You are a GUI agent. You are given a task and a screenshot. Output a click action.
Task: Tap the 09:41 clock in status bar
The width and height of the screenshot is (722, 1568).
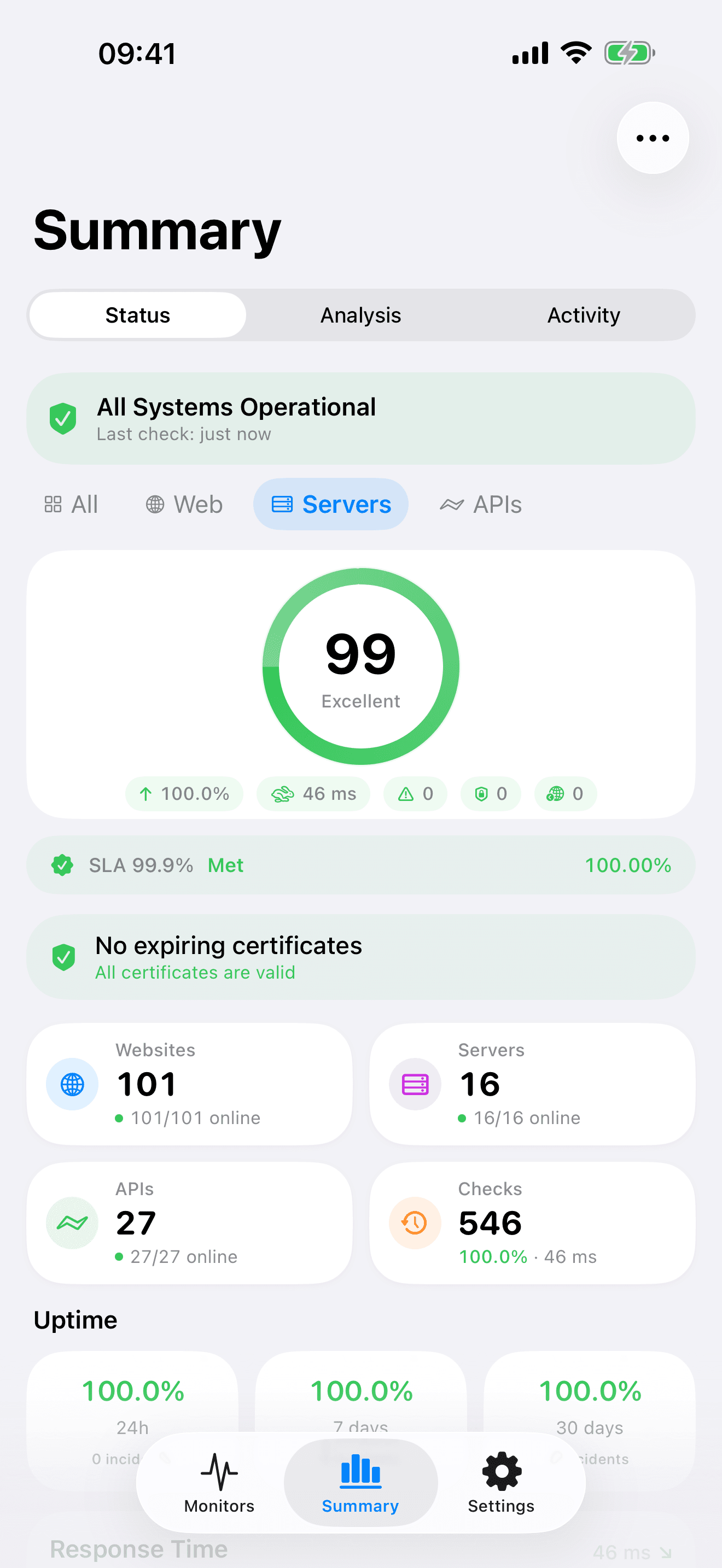138,54
